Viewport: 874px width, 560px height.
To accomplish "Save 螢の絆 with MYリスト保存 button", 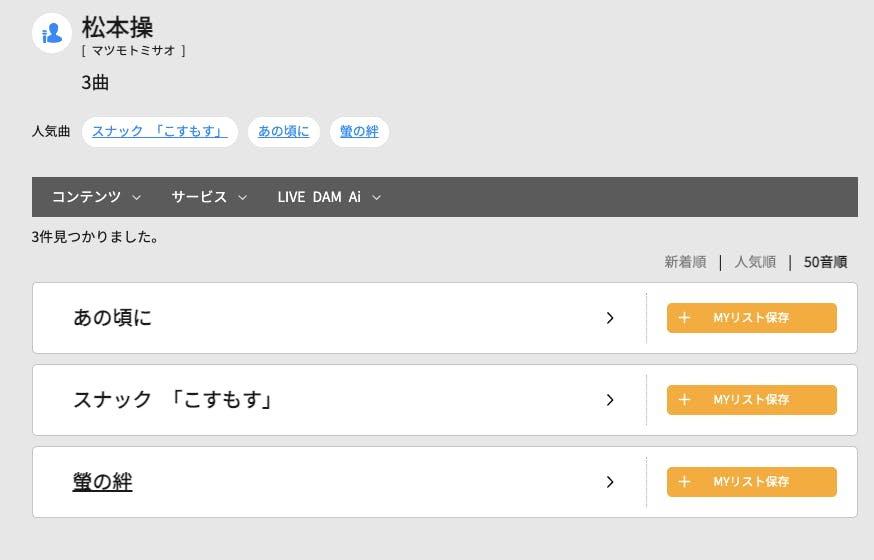I will 751,482.
